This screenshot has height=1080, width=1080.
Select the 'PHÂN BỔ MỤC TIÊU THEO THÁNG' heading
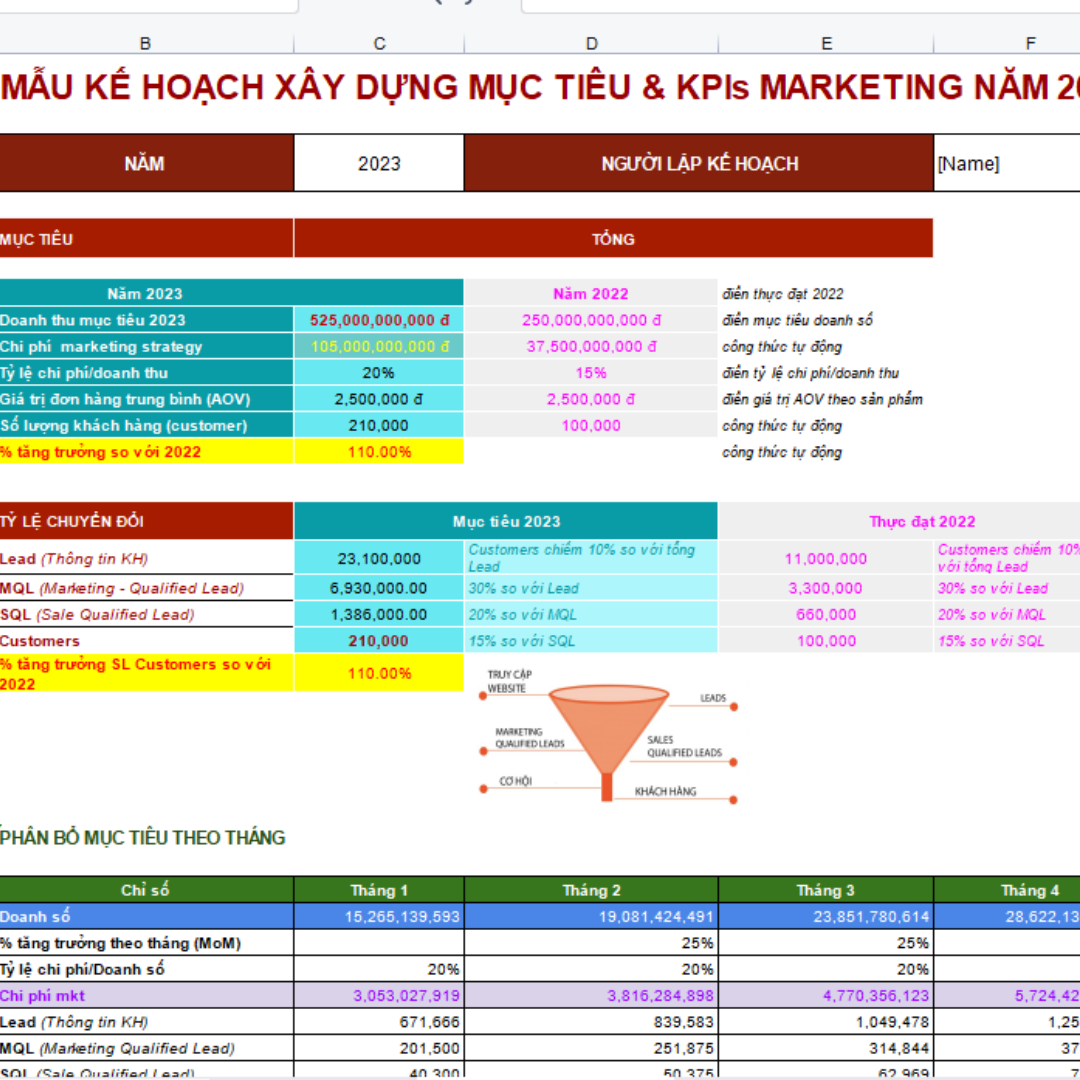[143, 837]
